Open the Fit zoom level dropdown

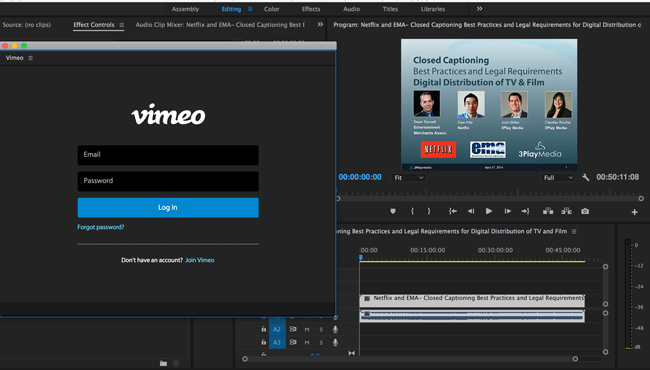pyautogui.click(x=409, y=178)
